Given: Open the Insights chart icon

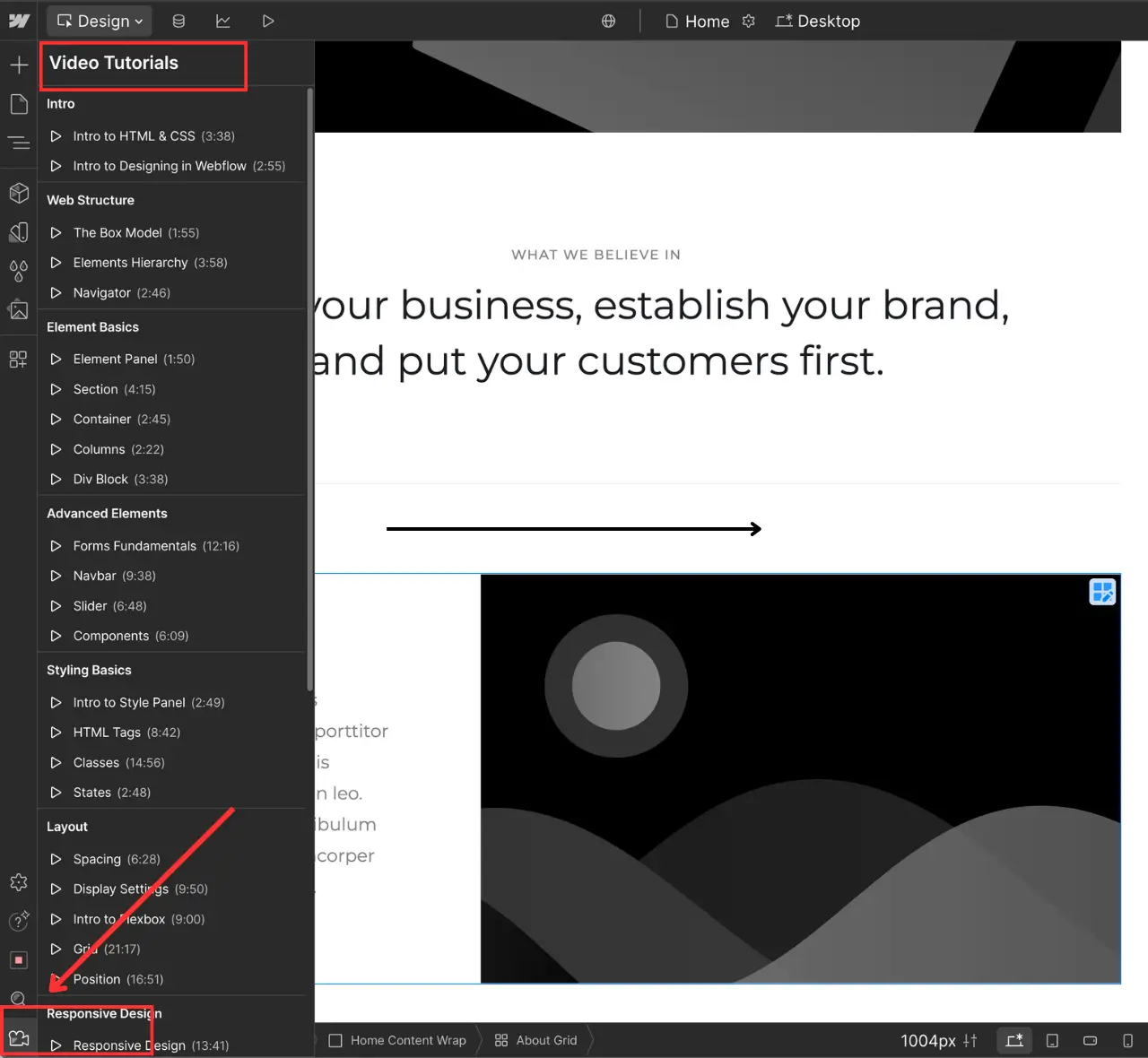Looking at the screenshot, I should (x=223, y=21).
